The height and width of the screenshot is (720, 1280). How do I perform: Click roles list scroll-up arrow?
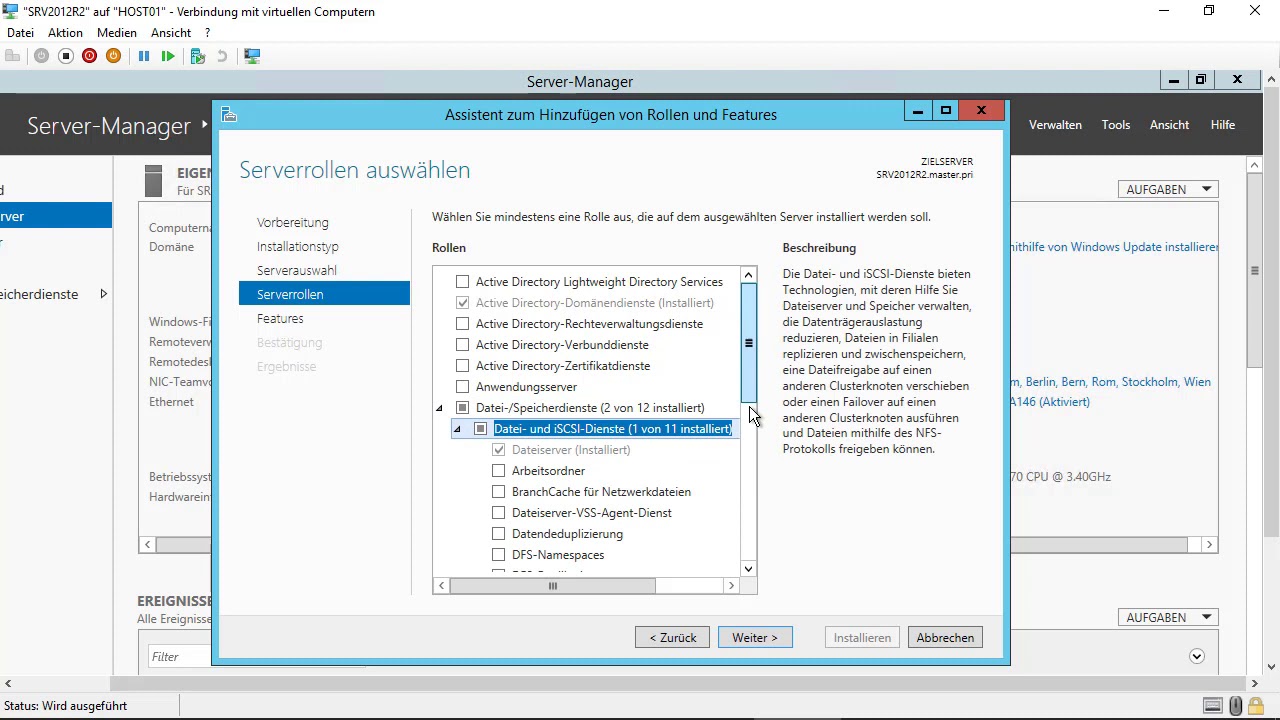(748, 274)
